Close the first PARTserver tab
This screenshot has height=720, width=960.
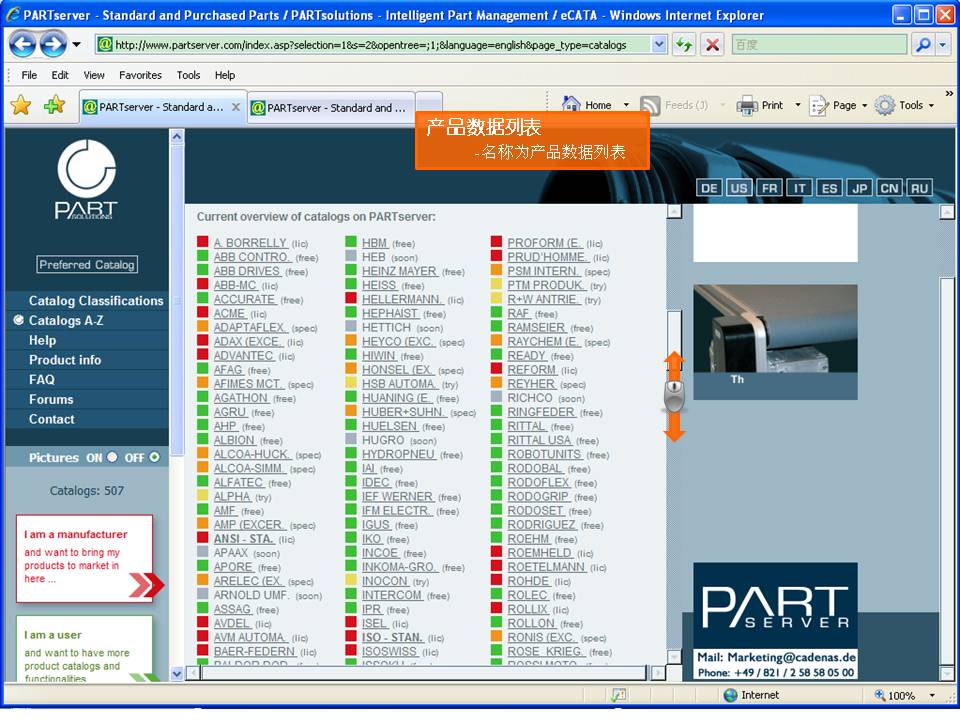[236, 107]
